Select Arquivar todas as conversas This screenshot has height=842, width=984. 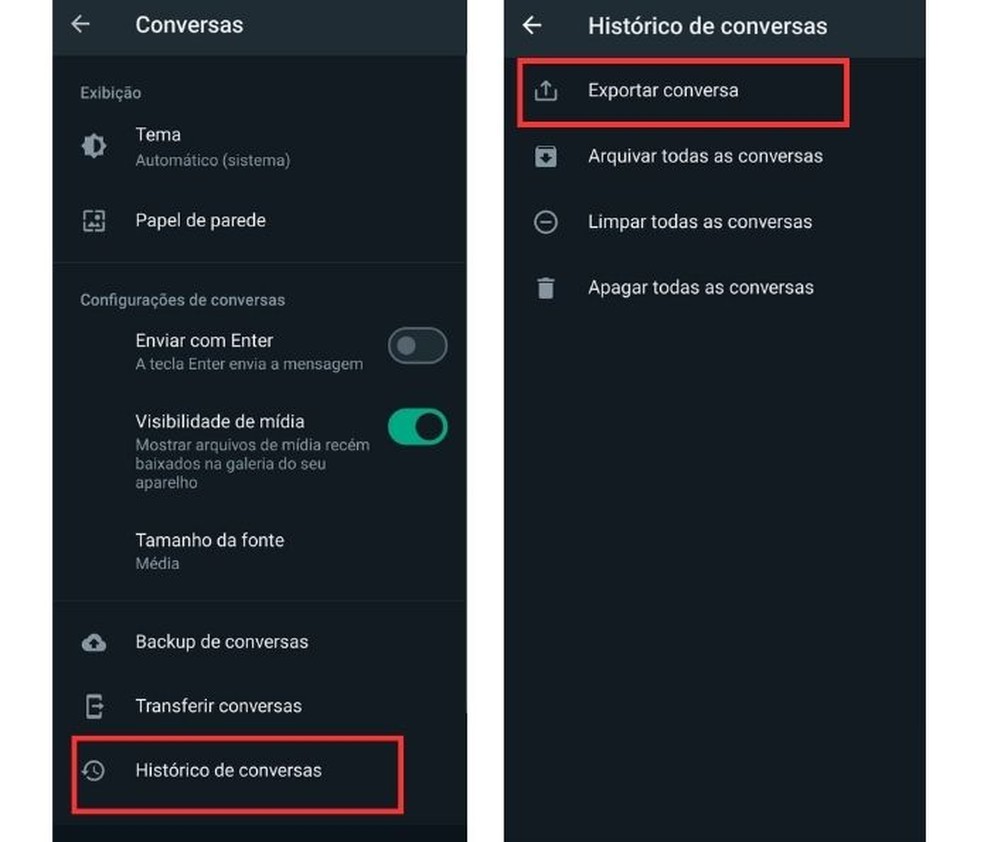(x=715, y=156)
